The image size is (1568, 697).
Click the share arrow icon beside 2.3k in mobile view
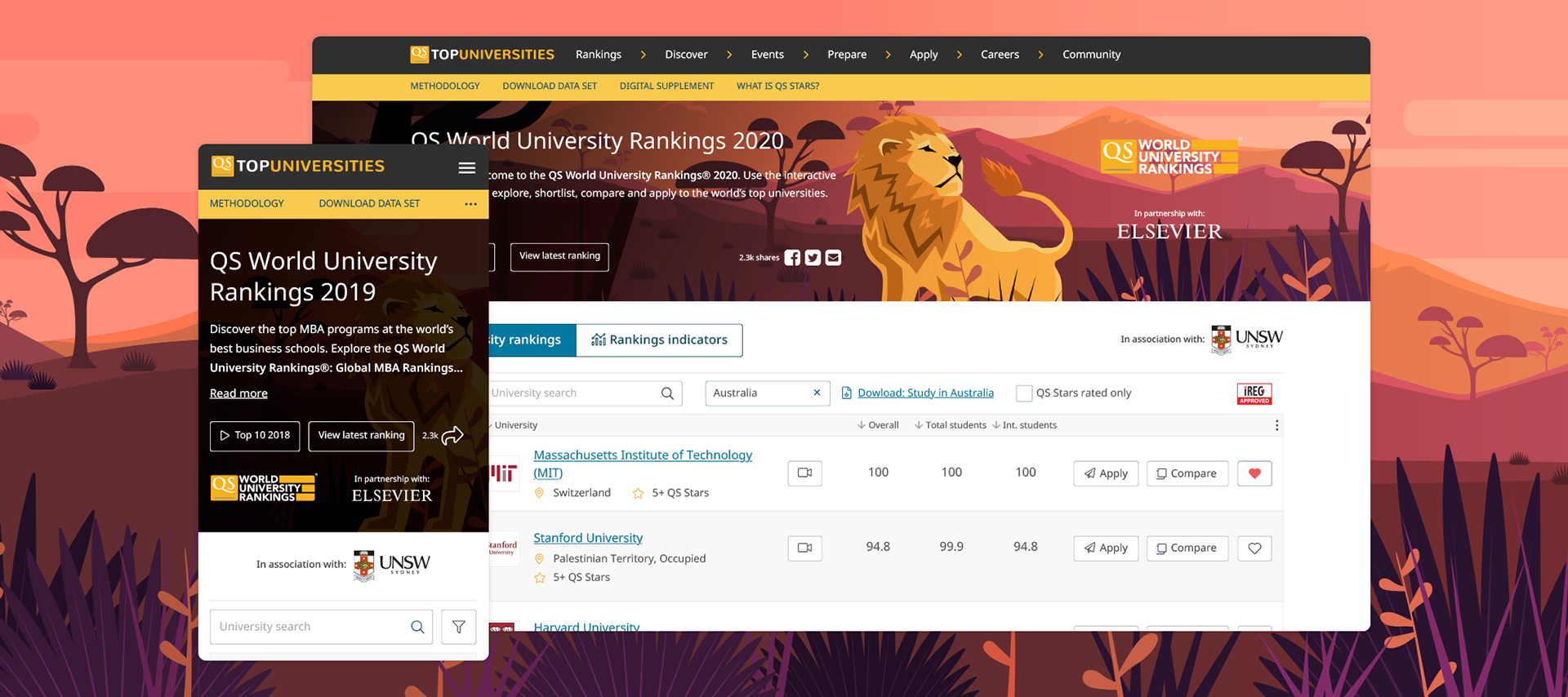(x=452, y=436)
